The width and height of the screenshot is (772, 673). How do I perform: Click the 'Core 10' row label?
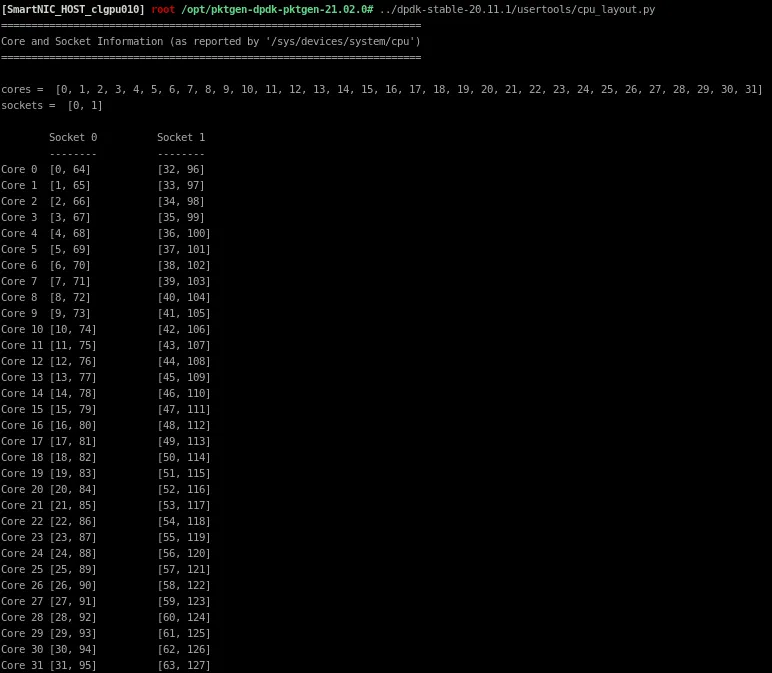pyautogui.click(x=22, y=329)
